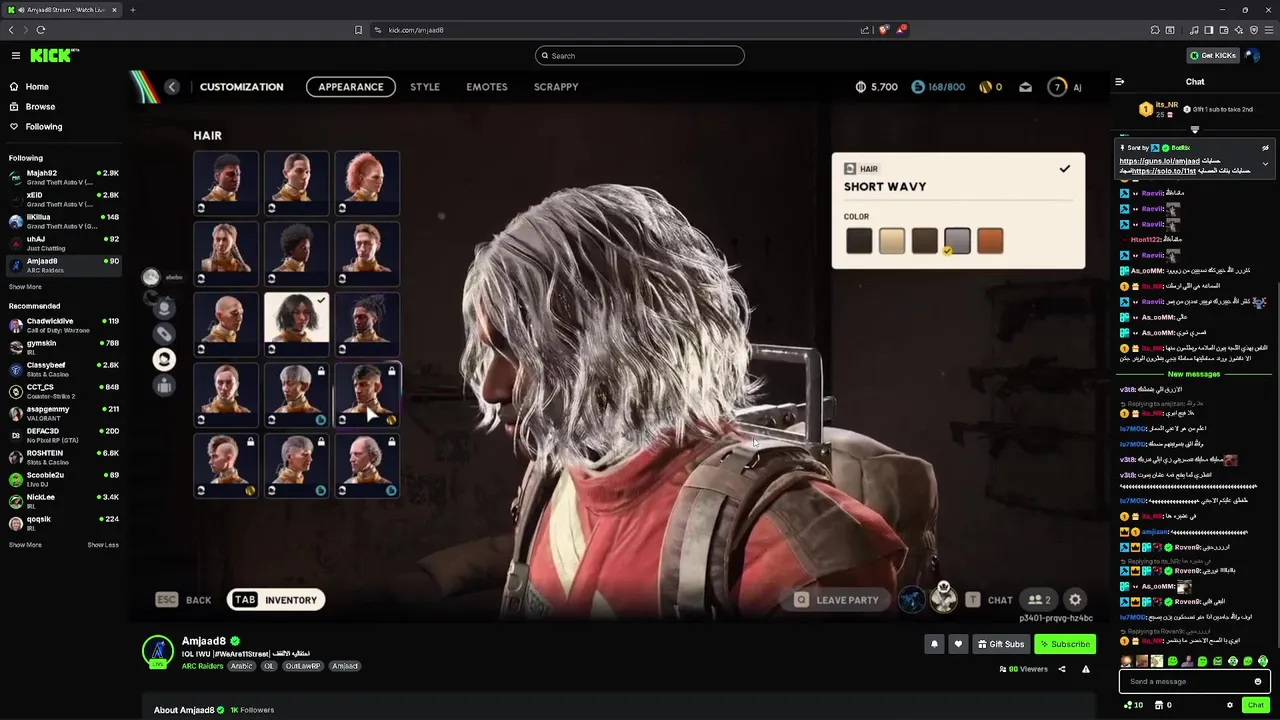The height and width of the screenshot is (720, 1280).
Task: Click the back arrow beside CUSTOMIZATION
Action: click(172, 87)
